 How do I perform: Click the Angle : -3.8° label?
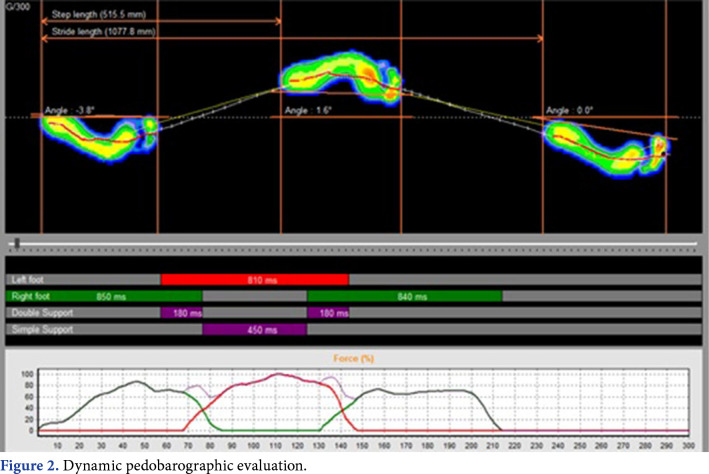69,110
